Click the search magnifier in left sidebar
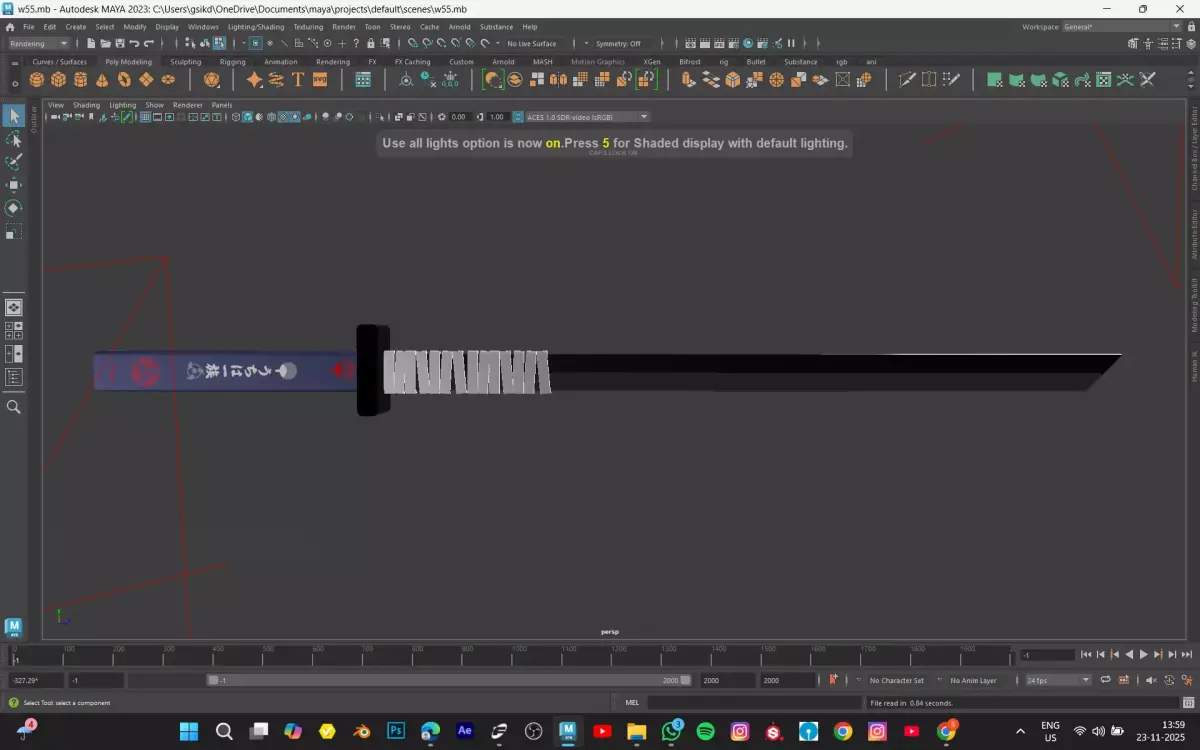 [14, 407]
